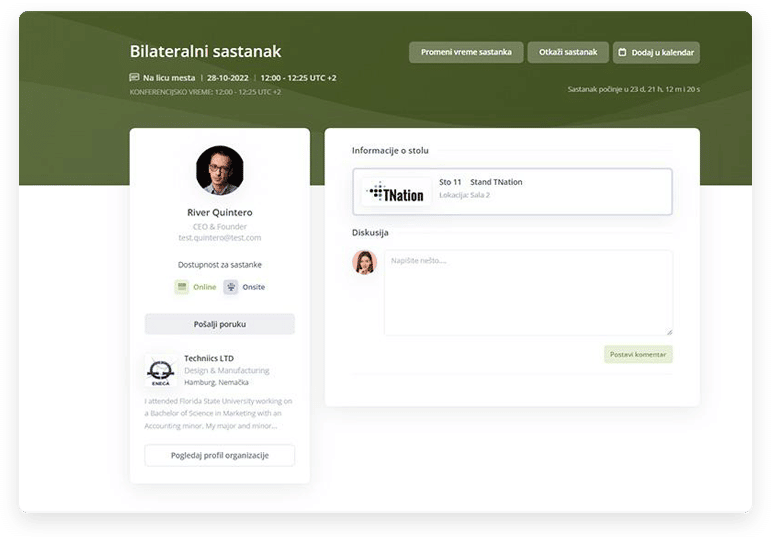
Task: Open the Techniics LTD organization name
Action: 210,358
